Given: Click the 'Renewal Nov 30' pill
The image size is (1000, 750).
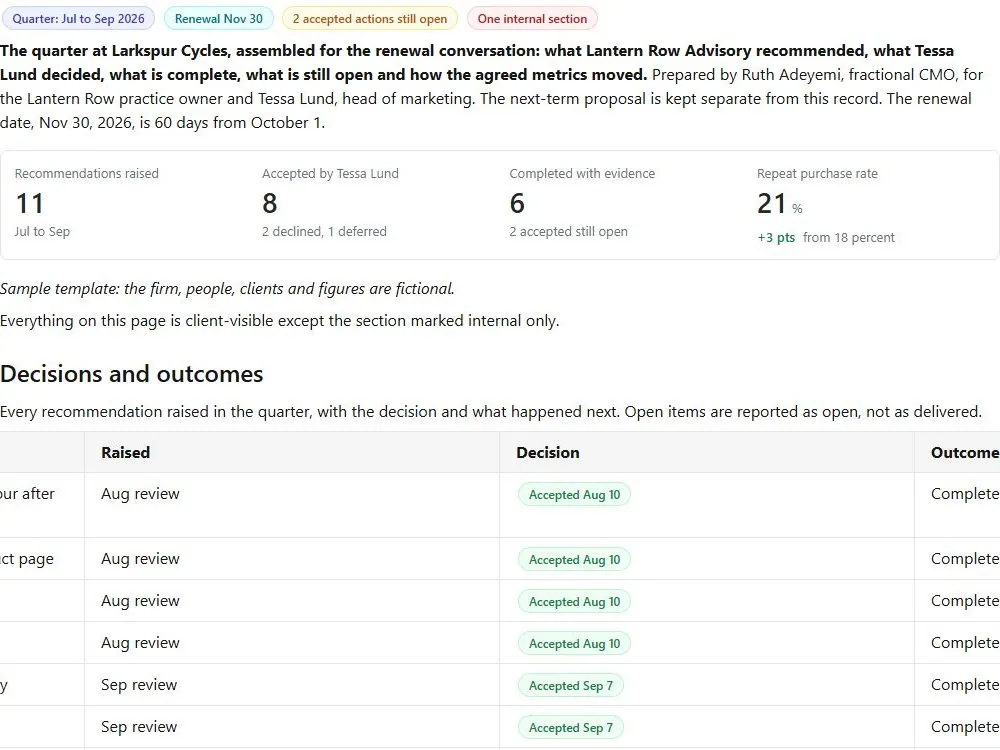Looking at the screenshot, I should (219, 18).
